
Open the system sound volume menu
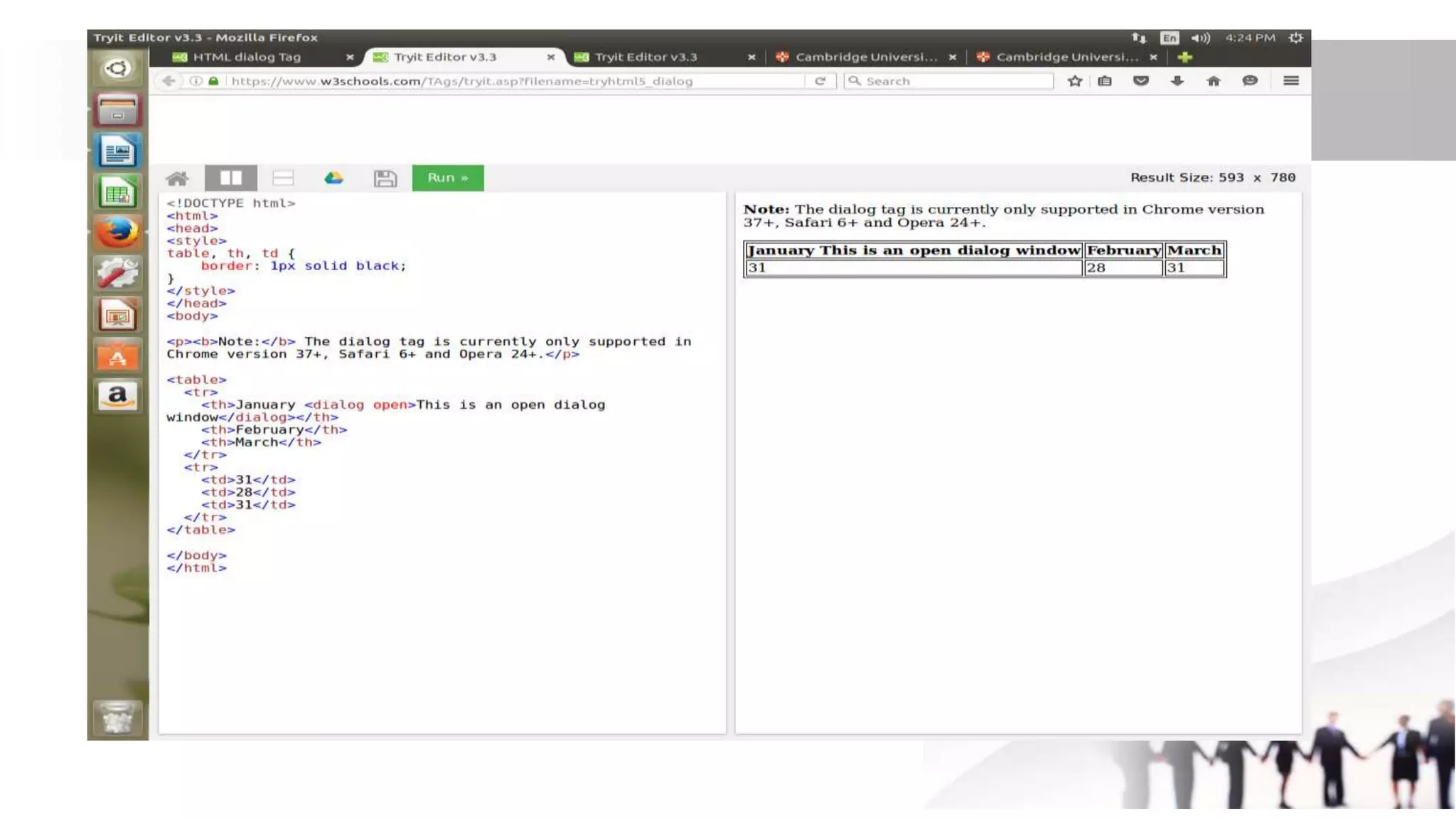coord(1200,38)
